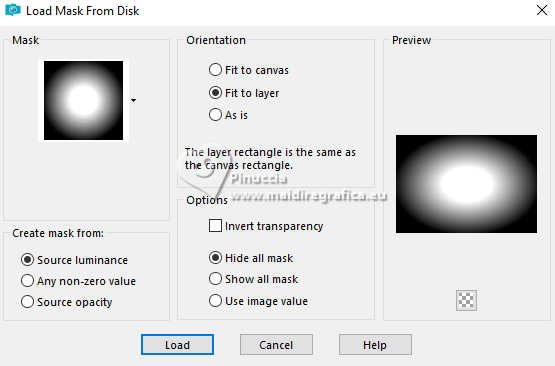This screenshot has height=366, width=555.
Task: Click the radial mask thumbnail
Action: point(84,101)
